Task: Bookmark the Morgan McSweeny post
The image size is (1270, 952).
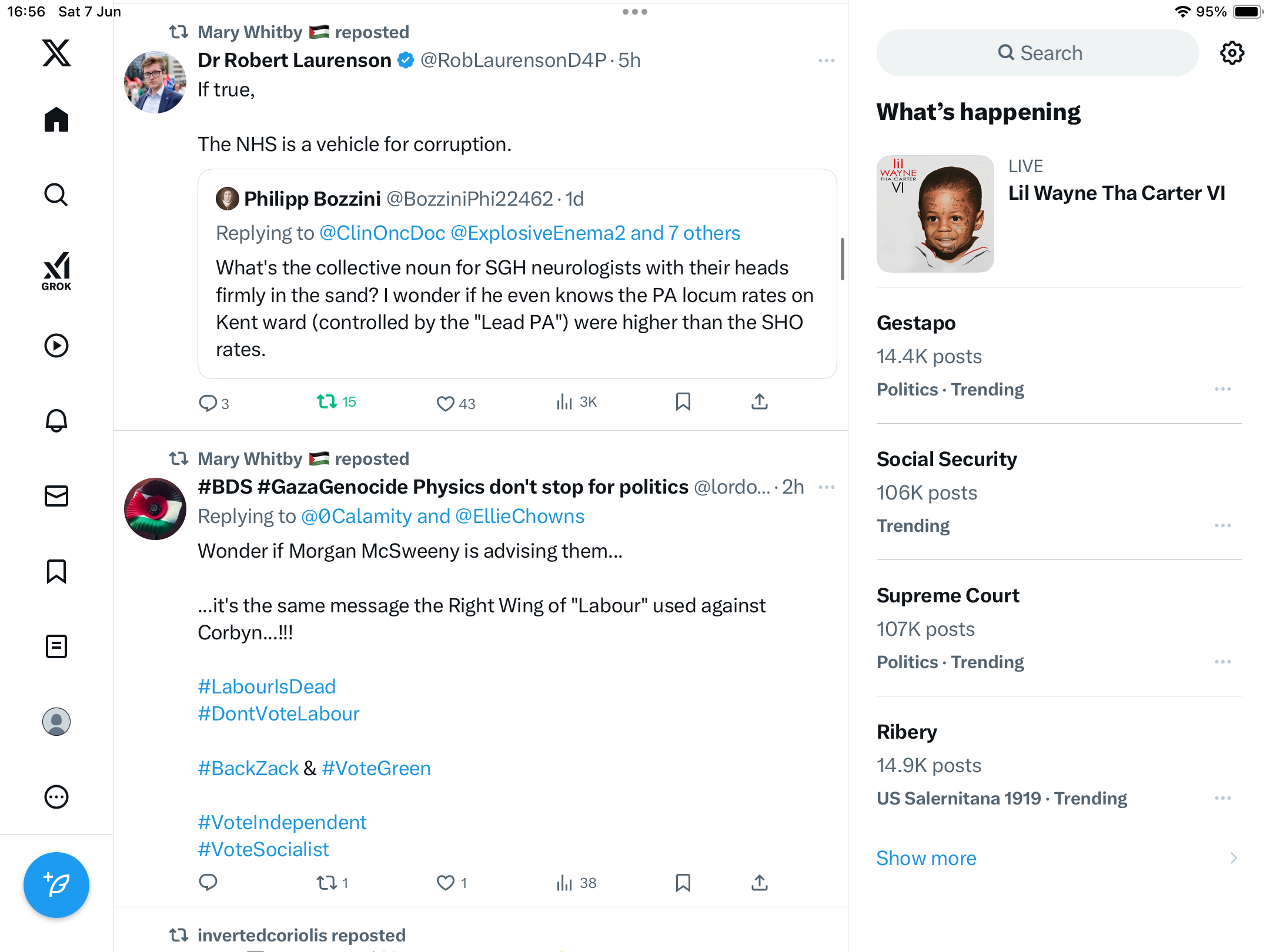Action: [x=683, y=883]
